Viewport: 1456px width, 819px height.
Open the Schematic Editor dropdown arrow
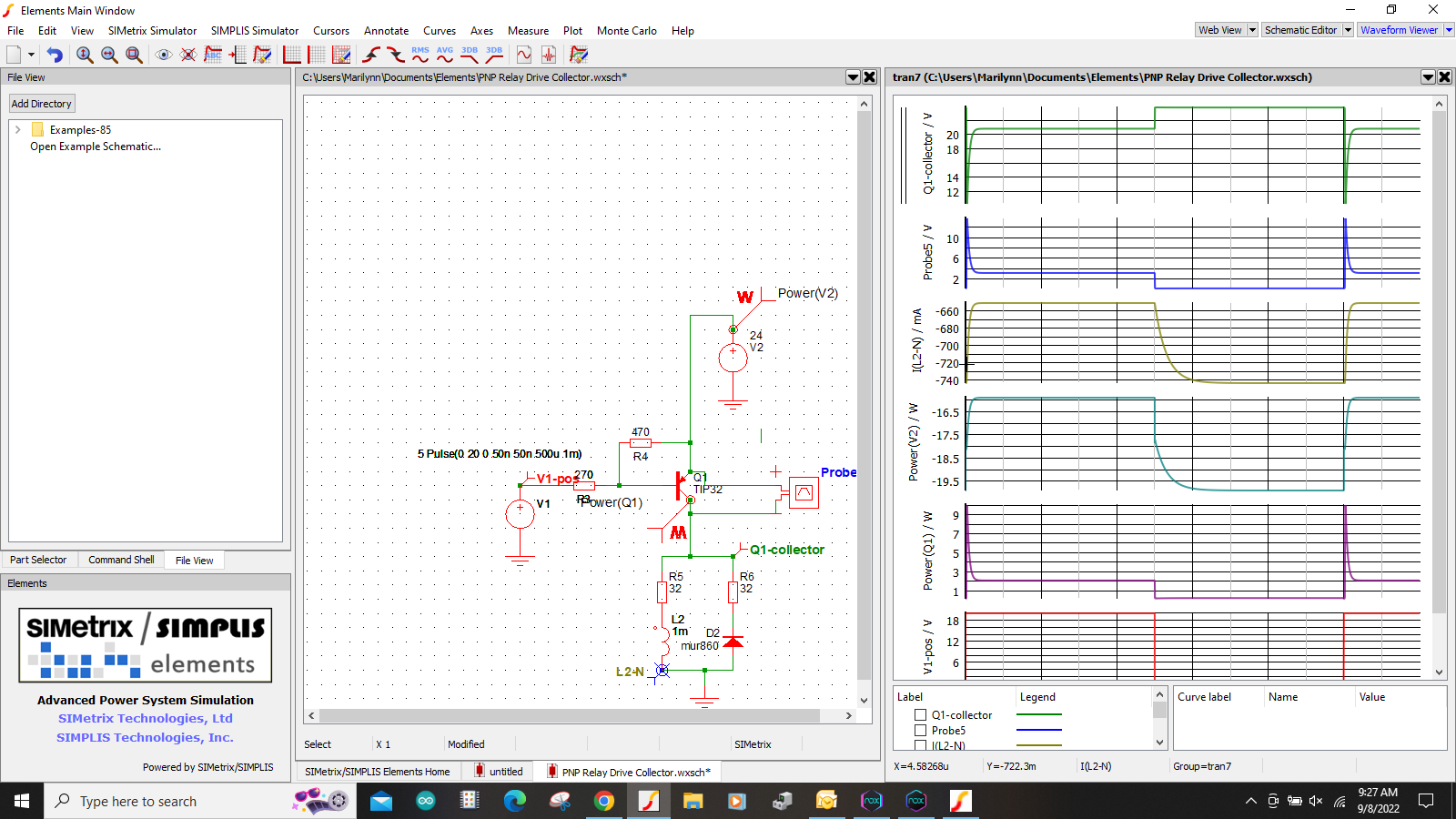coord(1348,30)
